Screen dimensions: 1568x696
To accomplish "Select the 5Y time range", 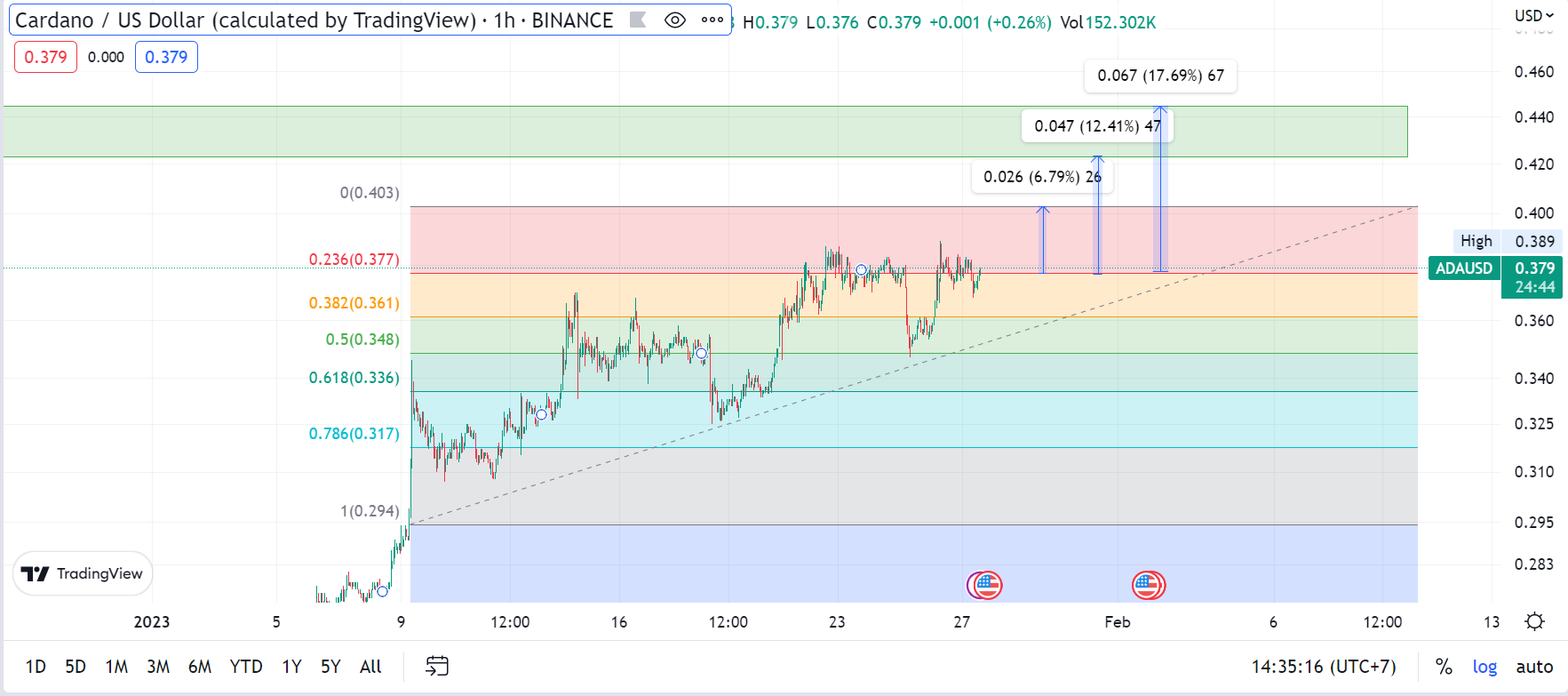I will [x=330, y=667].
